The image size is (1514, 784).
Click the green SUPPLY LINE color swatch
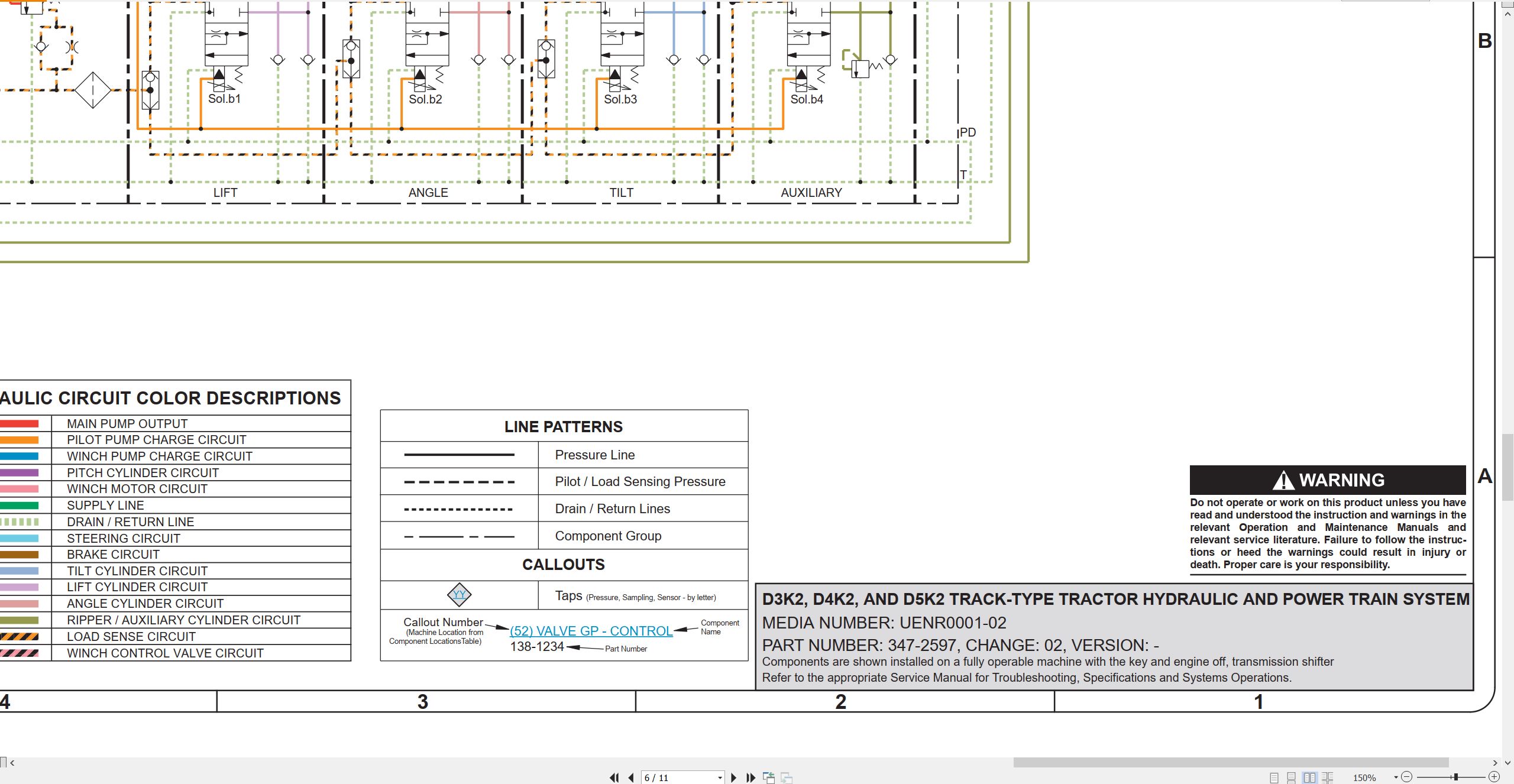point(19,506)
